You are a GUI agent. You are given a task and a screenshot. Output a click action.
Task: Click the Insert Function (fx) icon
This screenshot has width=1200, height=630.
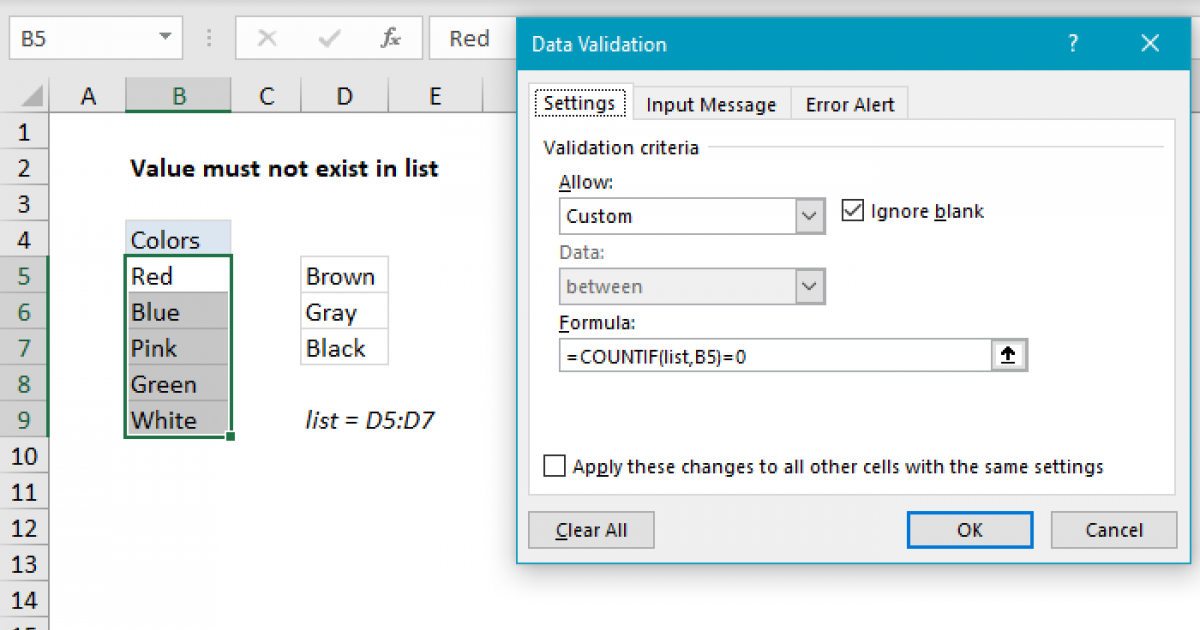pyautogui.click(x=389, y=38)
